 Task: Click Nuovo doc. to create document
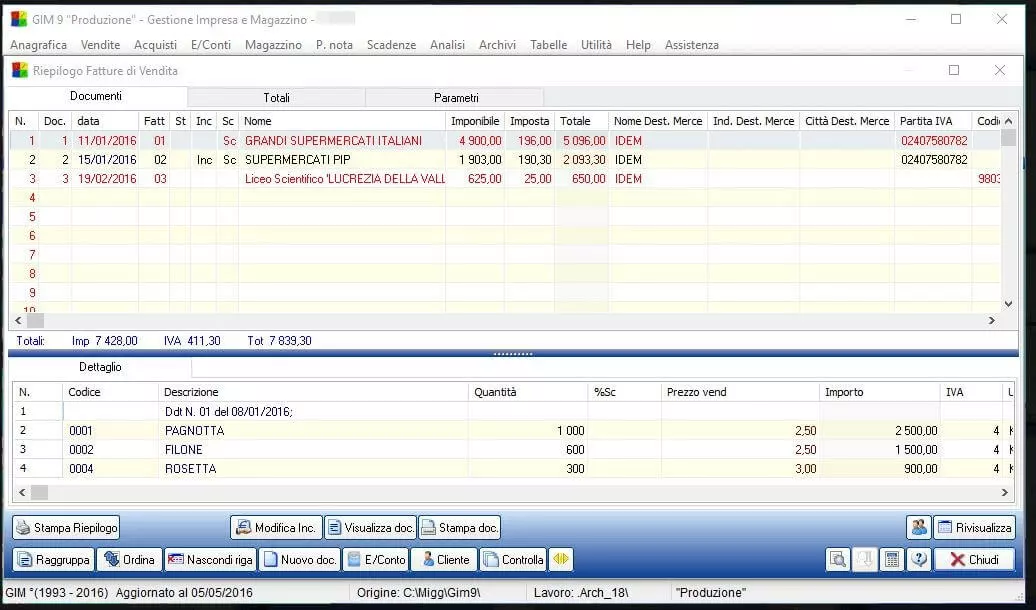[x=299, y=559]
